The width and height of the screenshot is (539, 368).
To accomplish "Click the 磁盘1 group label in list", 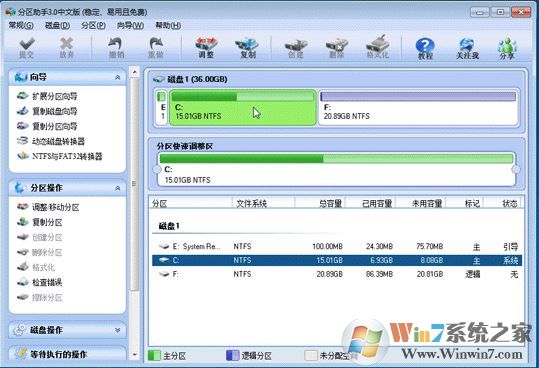I will pos(169,226).
